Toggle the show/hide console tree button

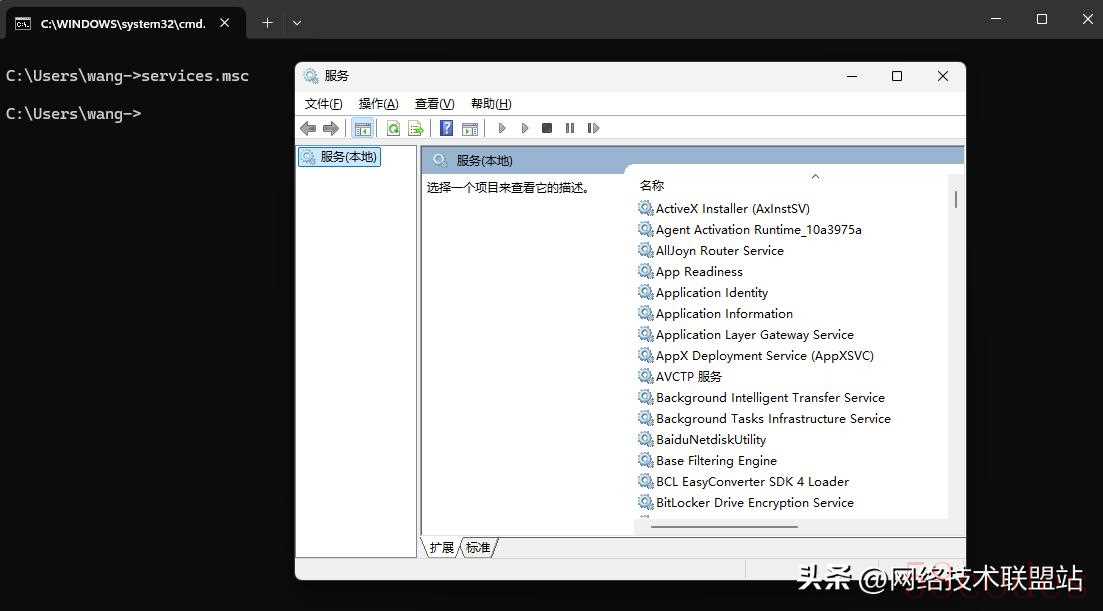(363, 128)
